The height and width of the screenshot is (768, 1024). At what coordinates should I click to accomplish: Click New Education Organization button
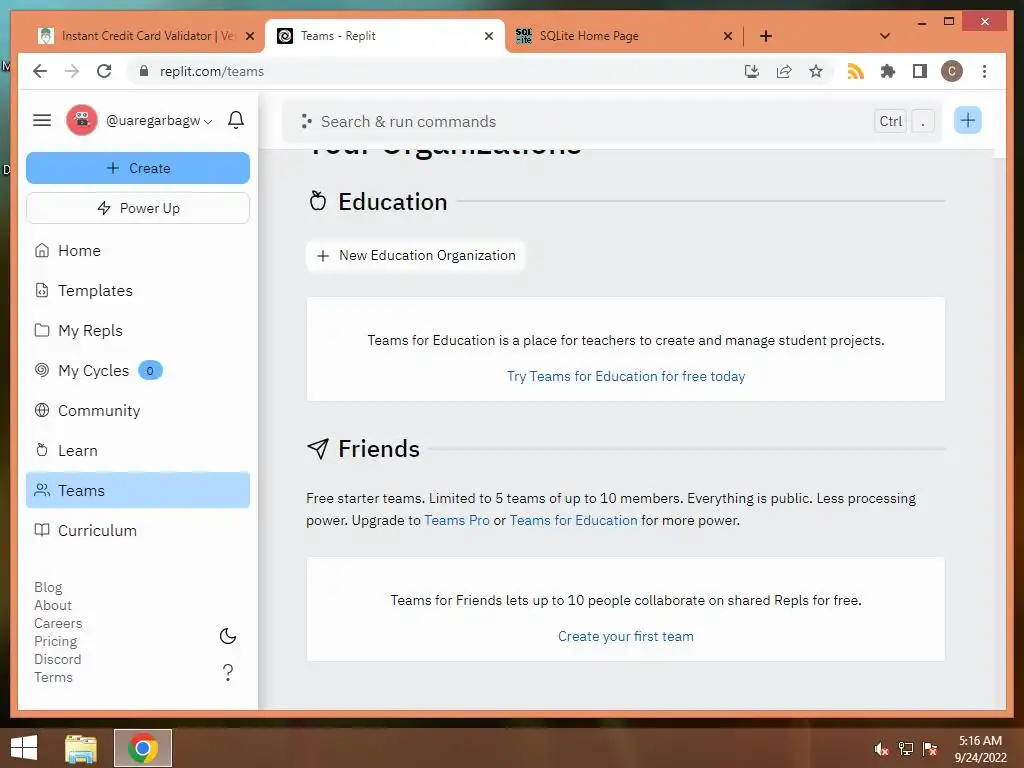(x=415, y=255)
